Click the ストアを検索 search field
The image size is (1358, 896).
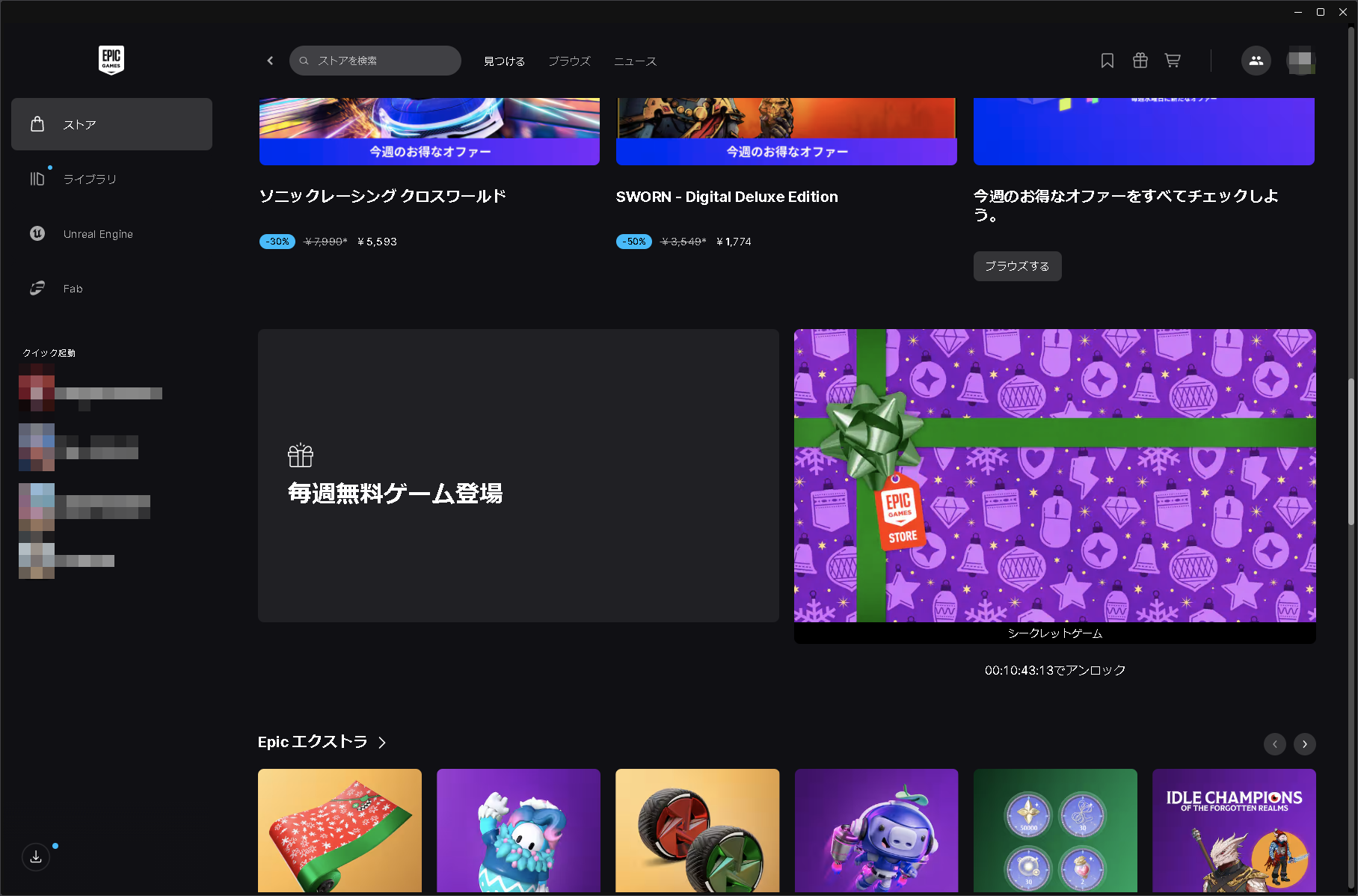click(x=375, y=61)
